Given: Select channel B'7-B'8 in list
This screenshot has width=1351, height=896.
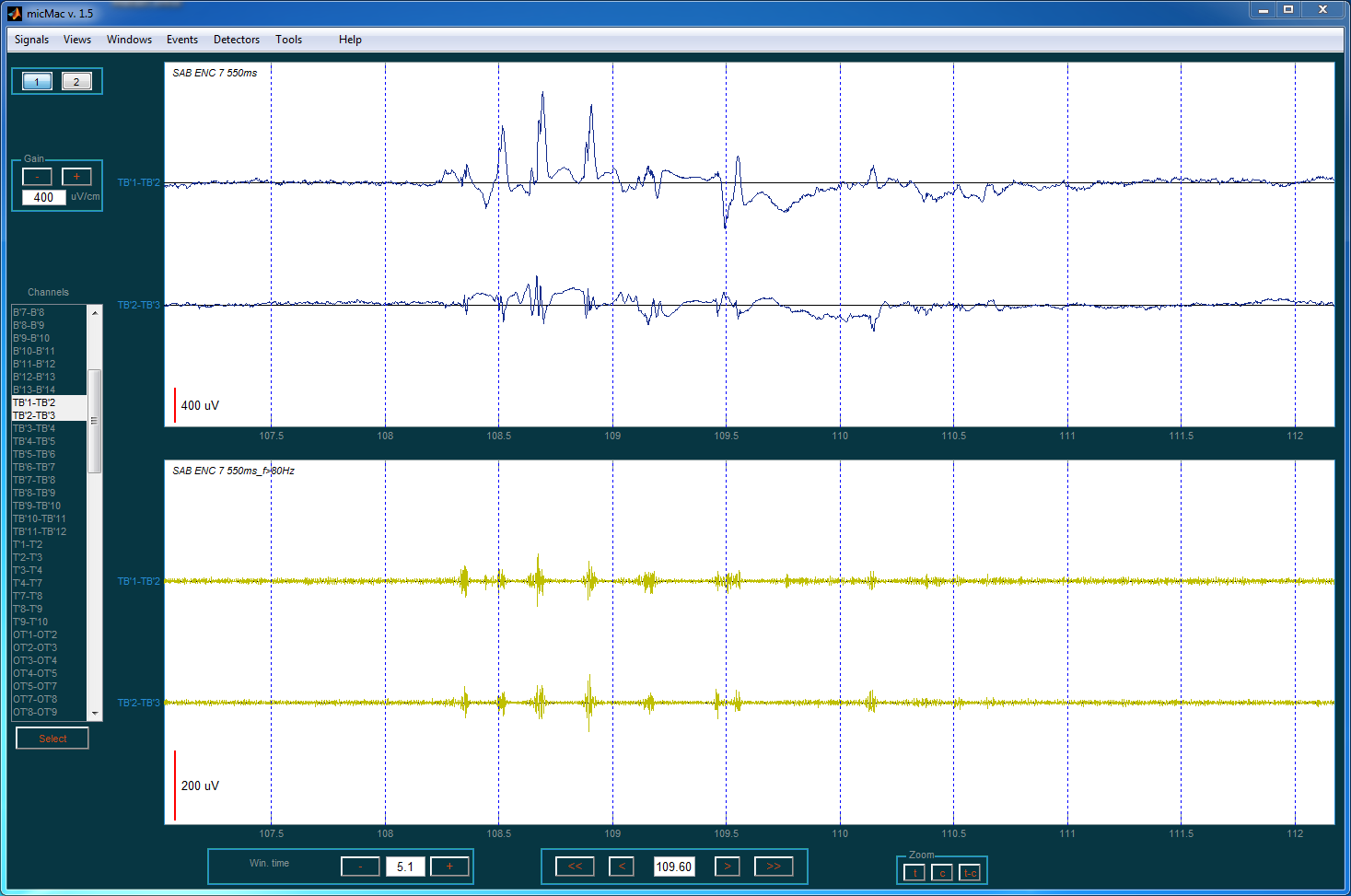Looking at the screenshot, I should coord(49,312).
